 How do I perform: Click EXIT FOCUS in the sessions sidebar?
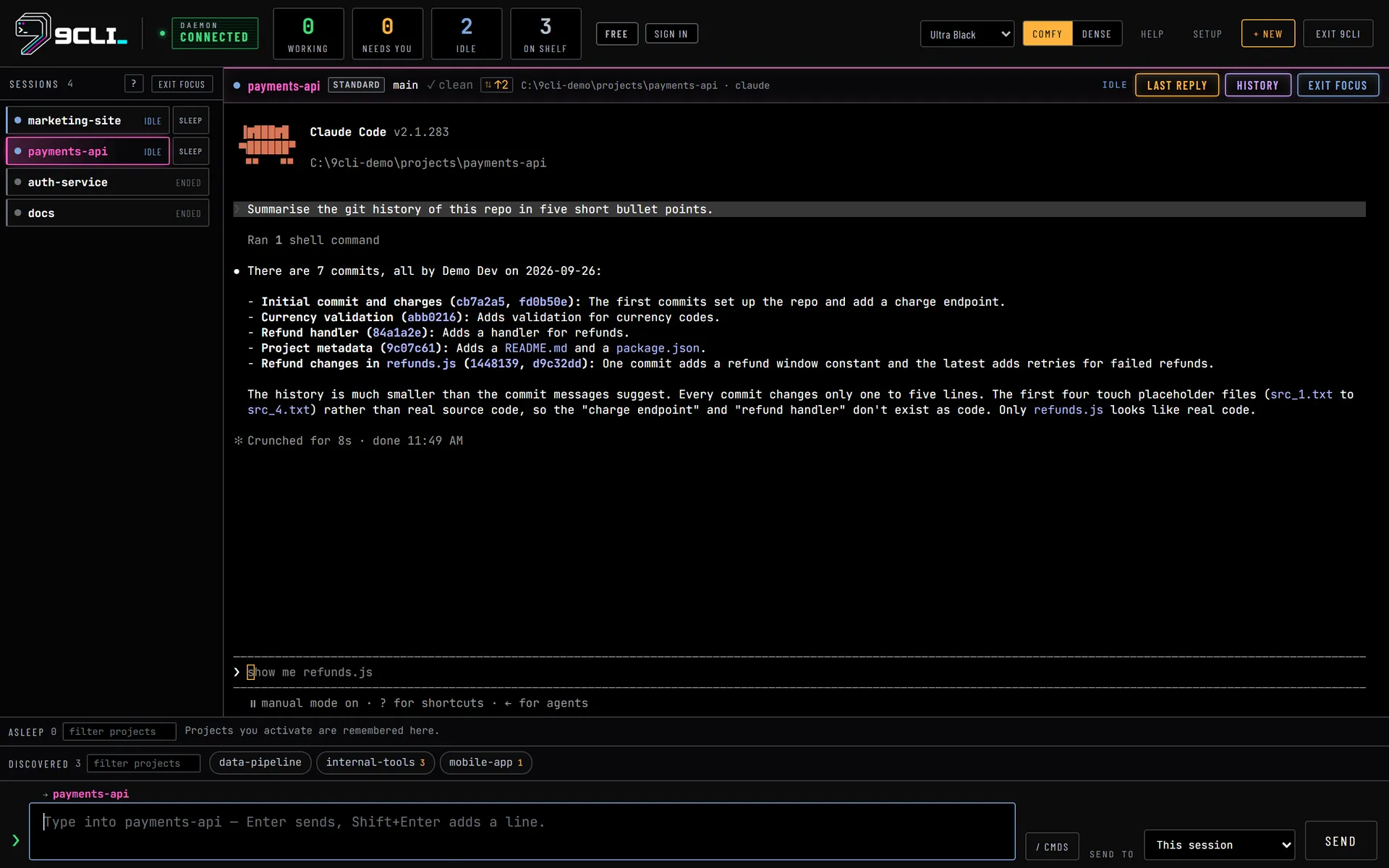click(182, 84)
